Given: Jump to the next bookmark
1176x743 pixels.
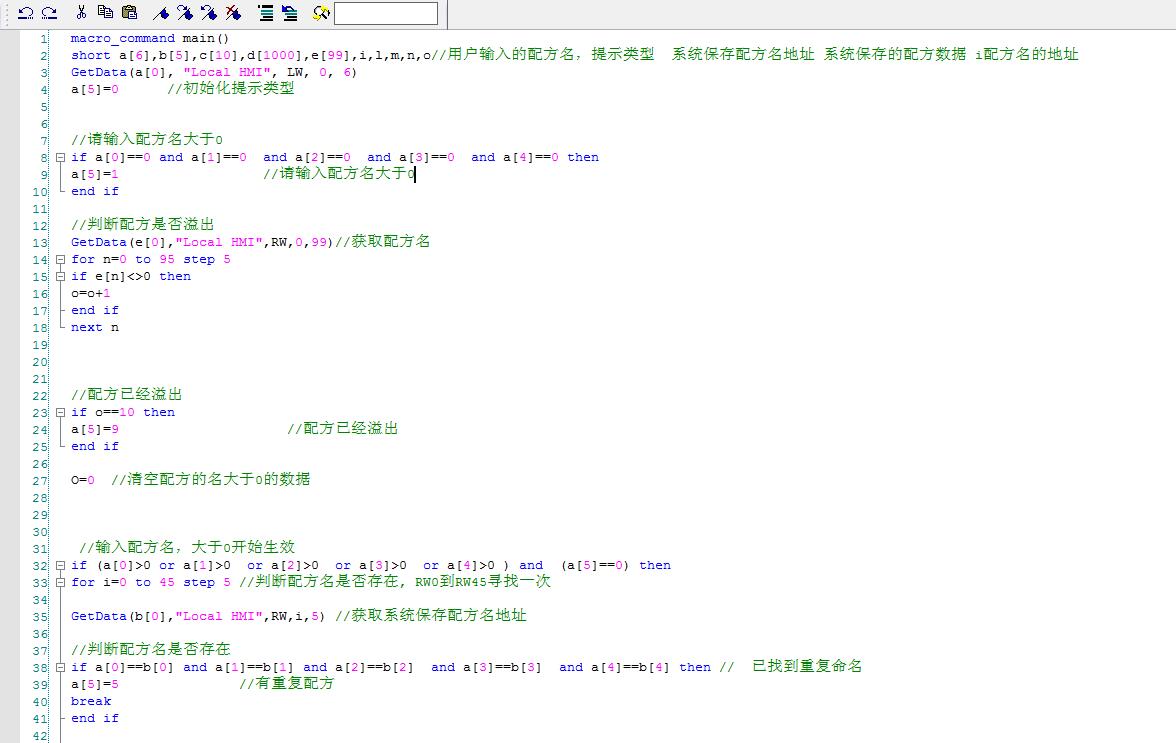Looking at the screenshot, I should point(185,13).
